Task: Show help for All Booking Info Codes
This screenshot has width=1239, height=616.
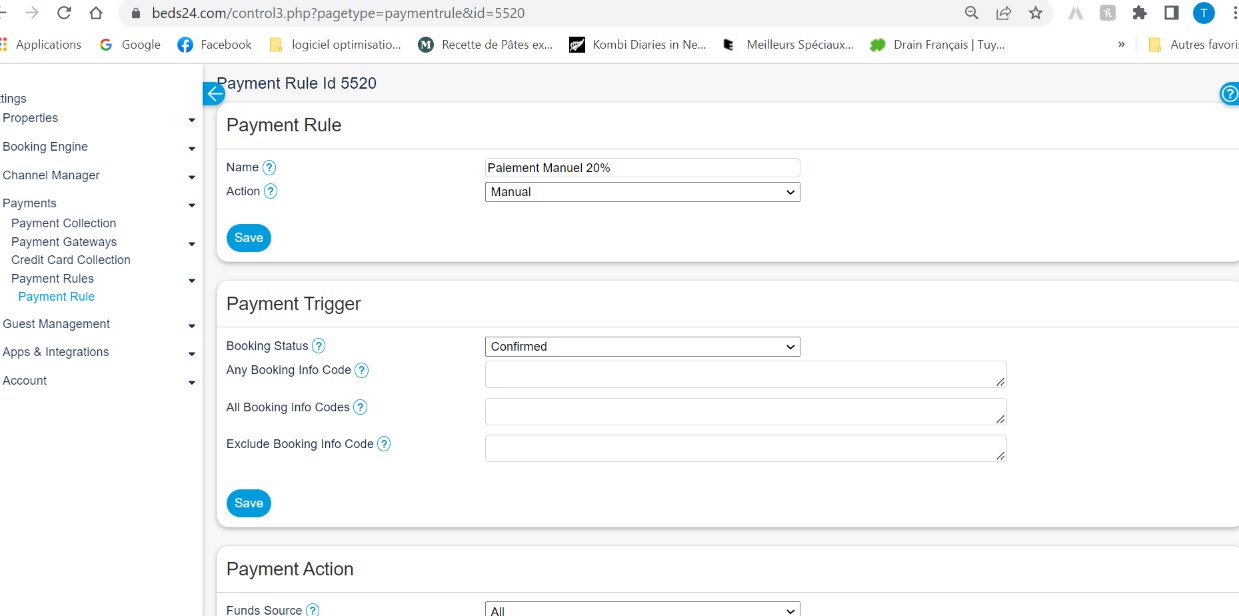Action: pyautogui.click(x=360, y=407)
